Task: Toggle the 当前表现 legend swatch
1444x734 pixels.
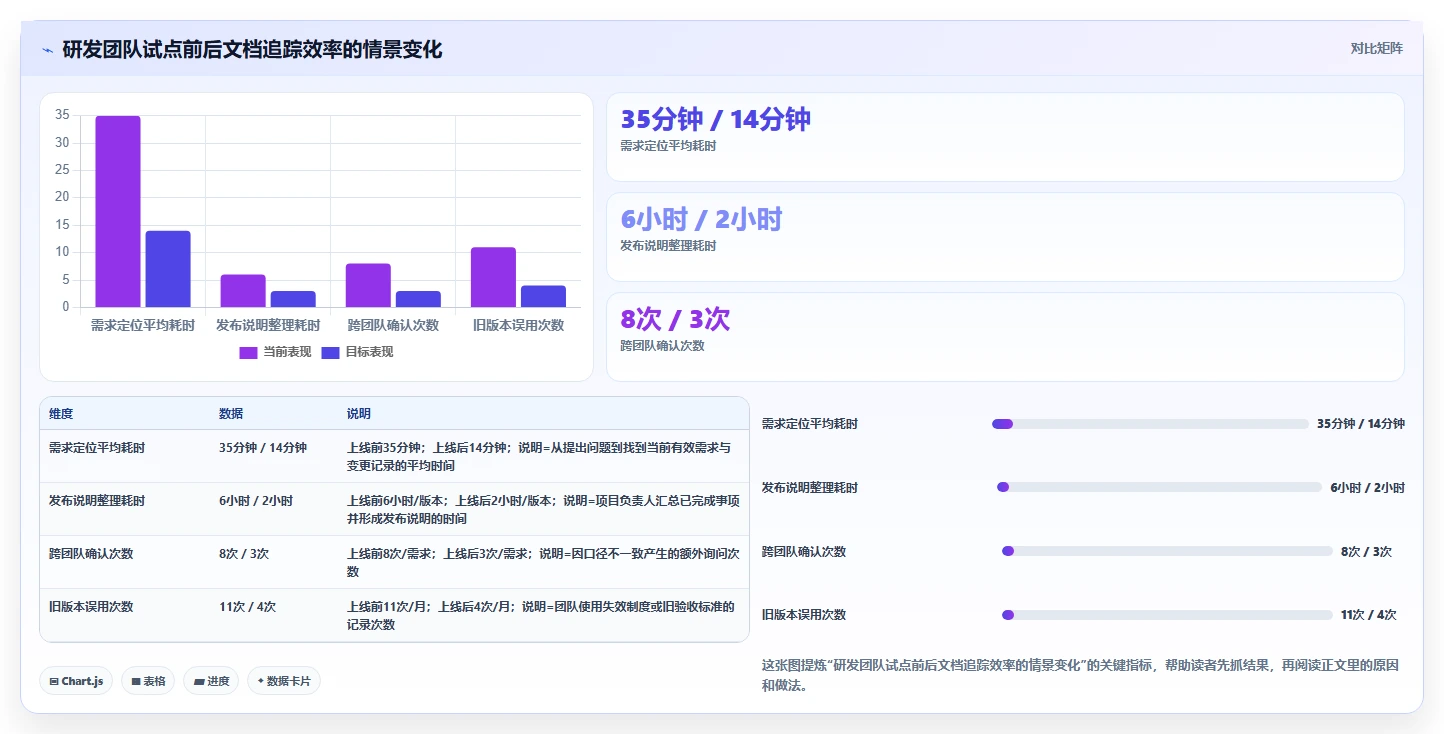Action: point(248,352)
